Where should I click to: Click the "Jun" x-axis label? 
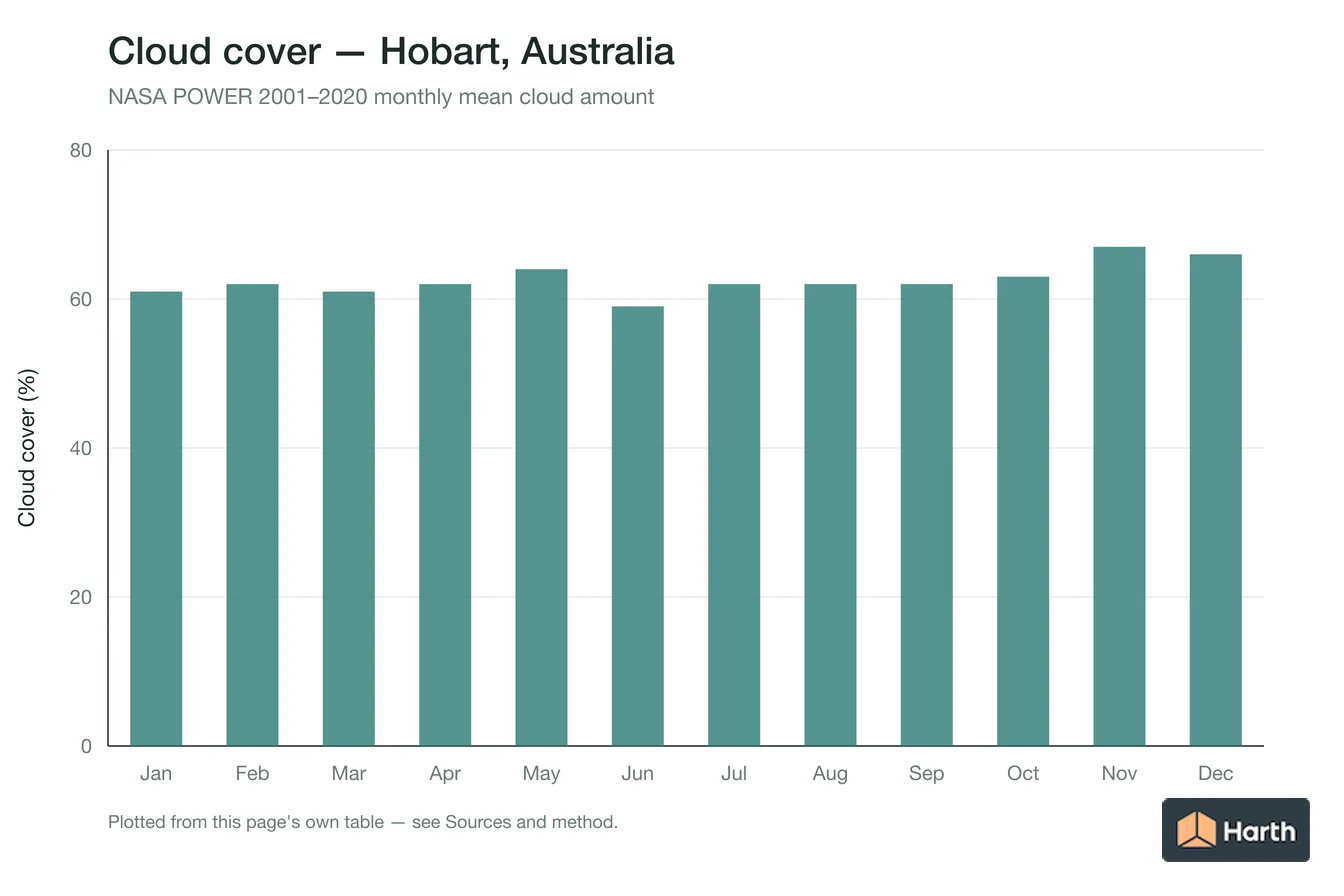coord(638,773)
